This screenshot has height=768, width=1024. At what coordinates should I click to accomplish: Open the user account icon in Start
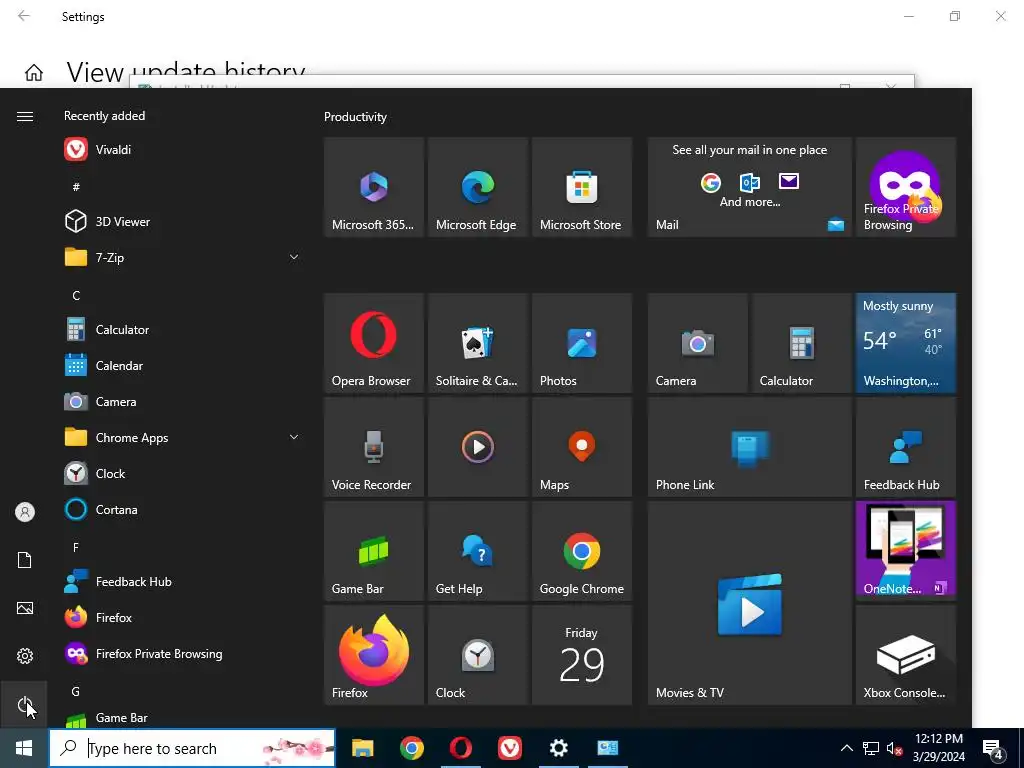tap(25, 512)
